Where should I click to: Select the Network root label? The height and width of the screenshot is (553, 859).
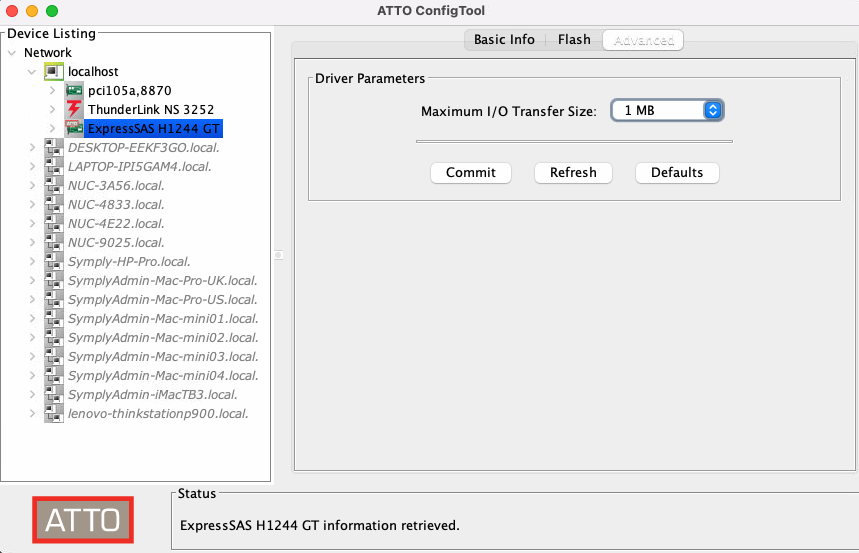click(x=48, y=53)
